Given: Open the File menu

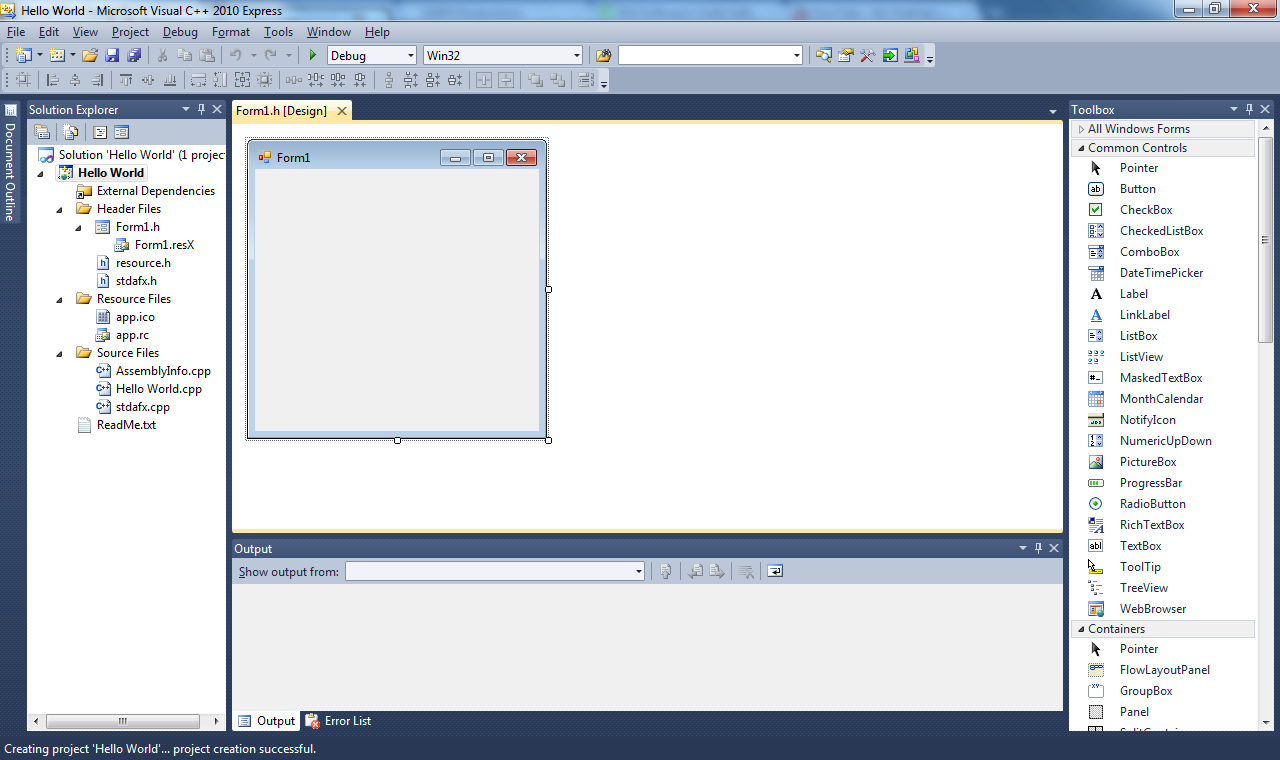Looking at the screenshot, I should click(x=15, y=32).
